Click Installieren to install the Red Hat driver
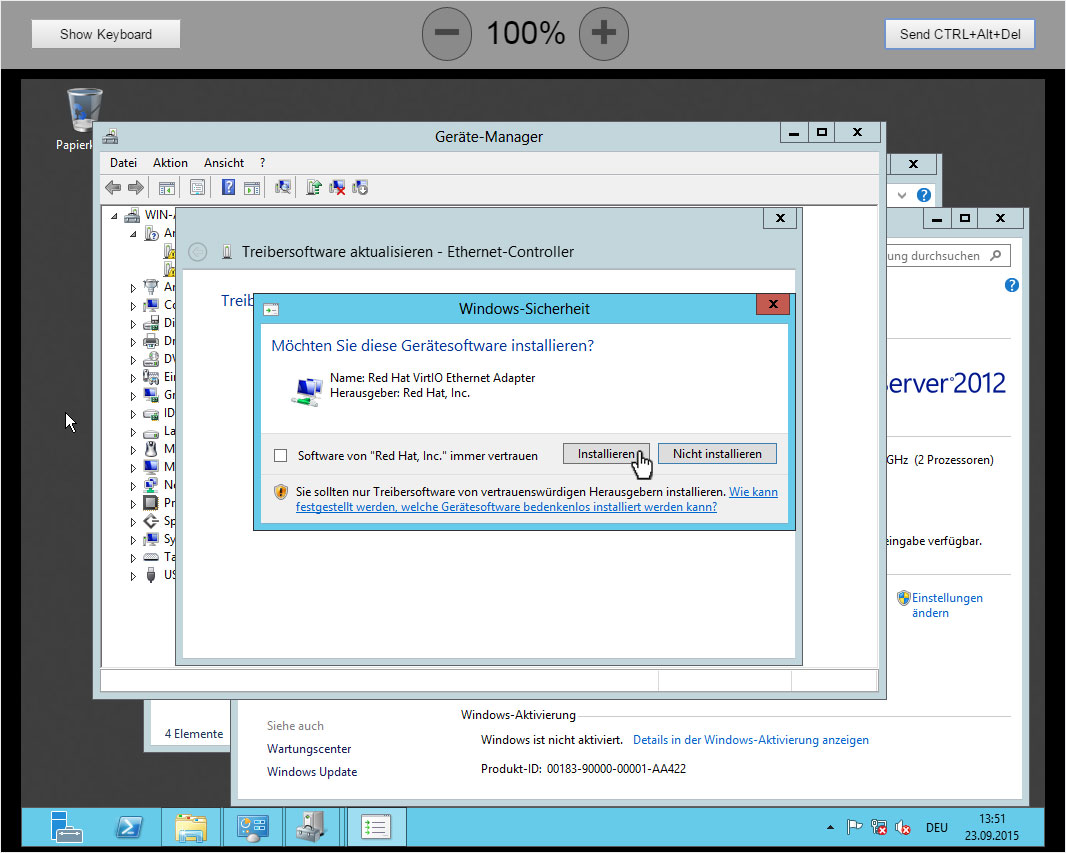Image resolution: width=1066 pixels, height=853 pixels. point(606,454)
